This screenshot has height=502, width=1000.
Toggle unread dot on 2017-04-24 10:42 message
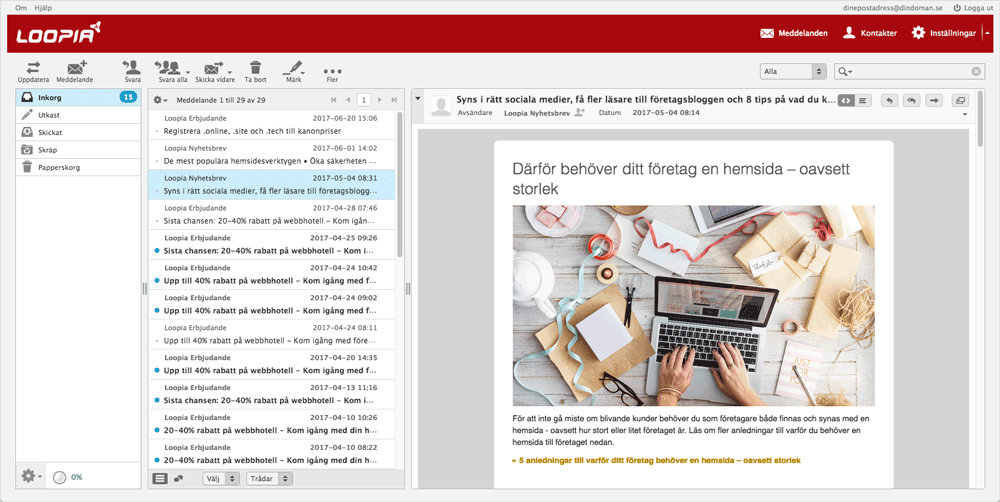pyautogui.click(x=157, y=281)
